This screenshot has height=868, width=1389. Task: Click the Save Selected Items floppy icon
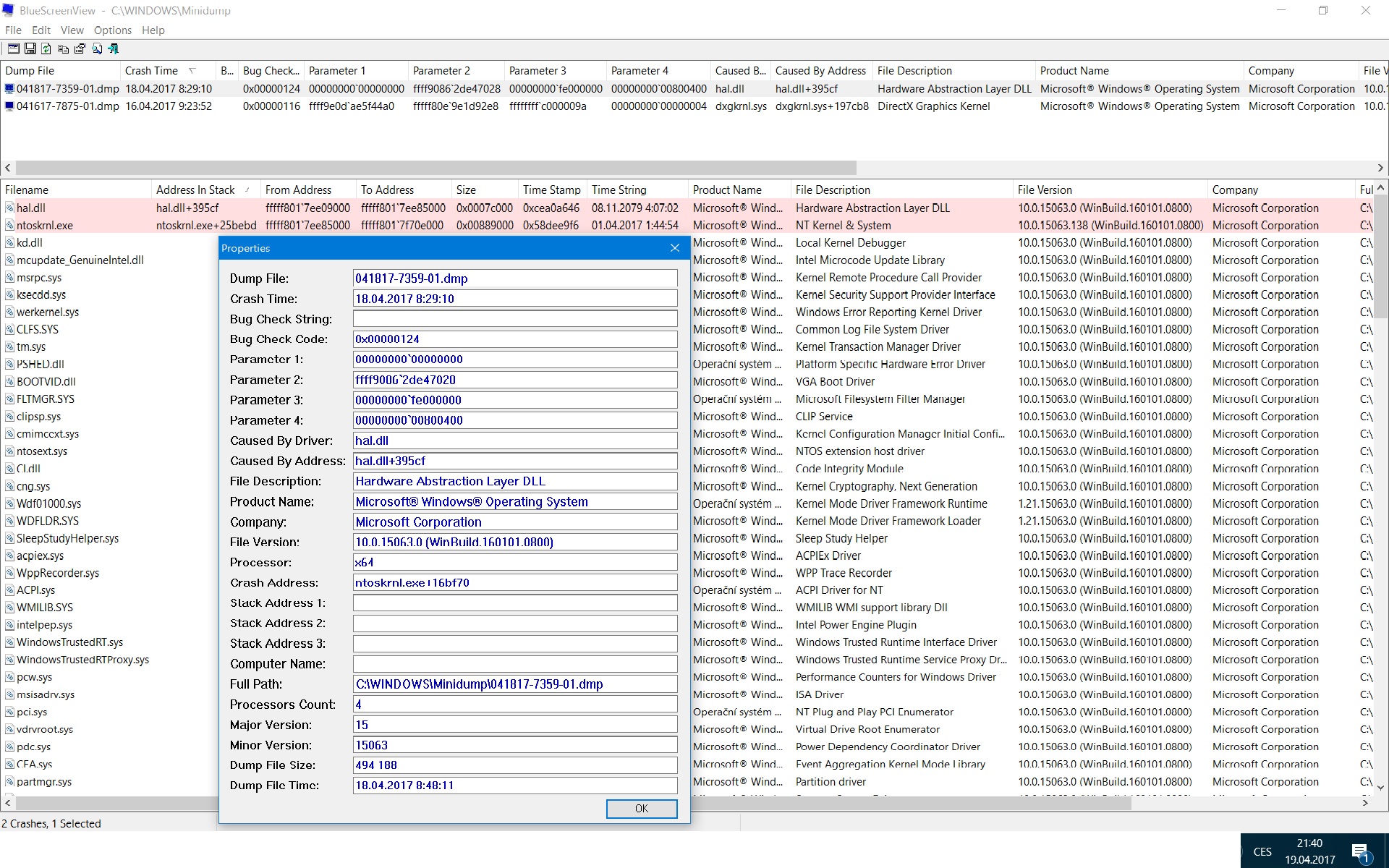coord(30,48)
